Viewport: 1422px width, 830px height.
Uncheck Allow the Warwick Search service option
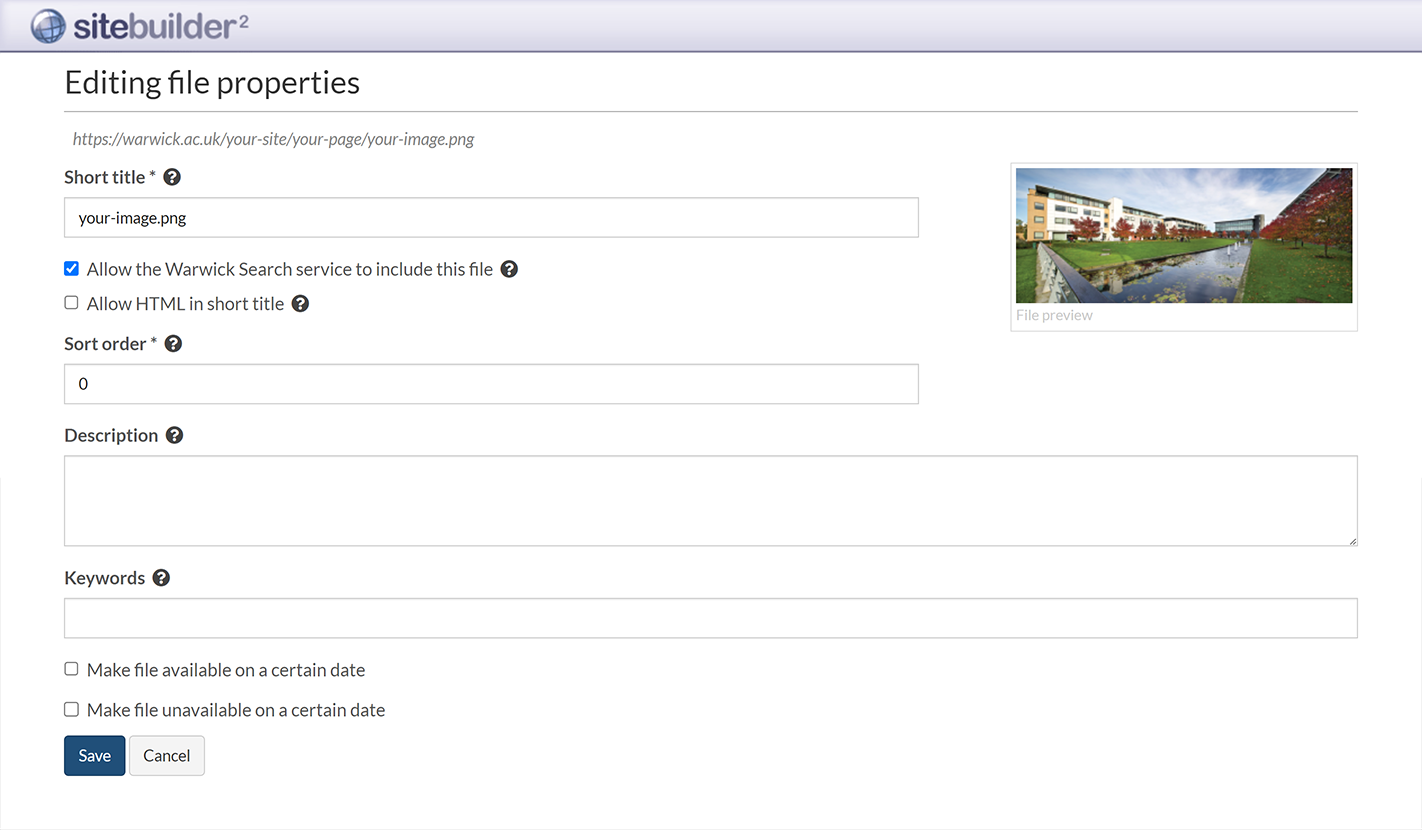click(71, 268)
